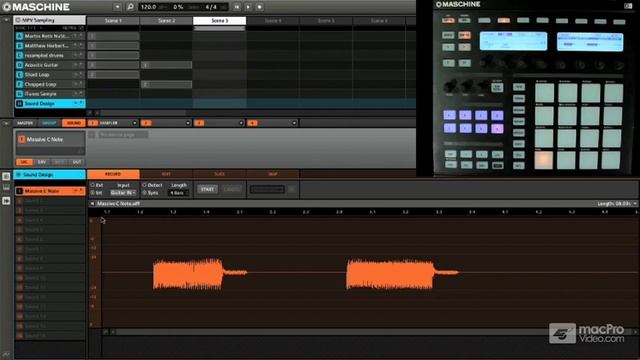Click sound slot icon beside Massive C Note header
The width and height of the screenshot is (640, 360).
click(x=21, y=140)
